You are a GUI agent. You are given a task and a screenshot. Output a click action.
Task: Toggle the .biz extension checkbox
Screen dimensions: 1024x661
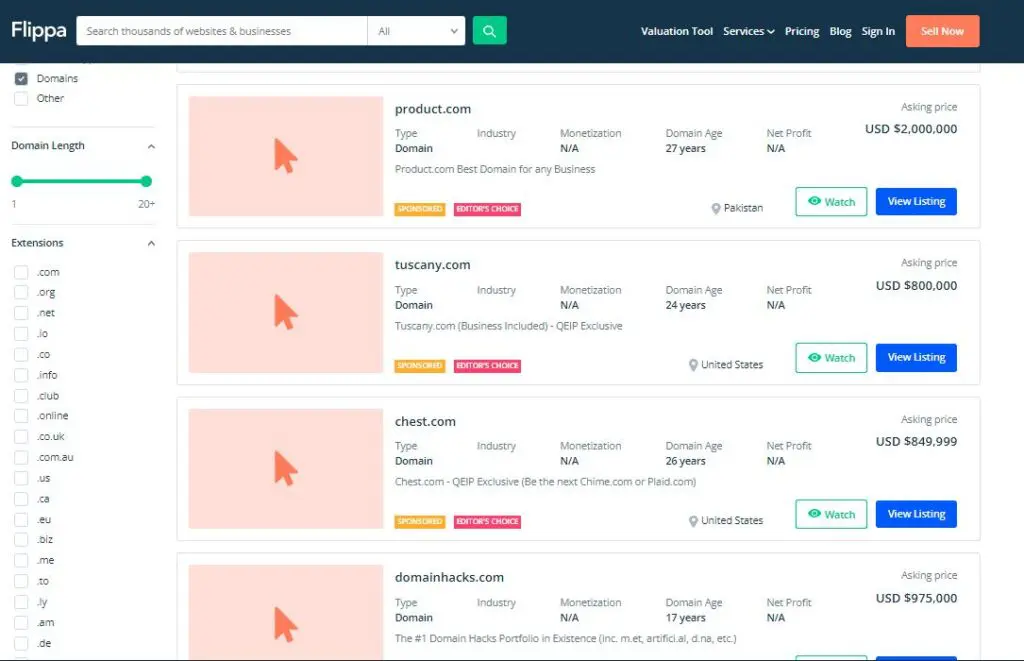tap(21, 540)
